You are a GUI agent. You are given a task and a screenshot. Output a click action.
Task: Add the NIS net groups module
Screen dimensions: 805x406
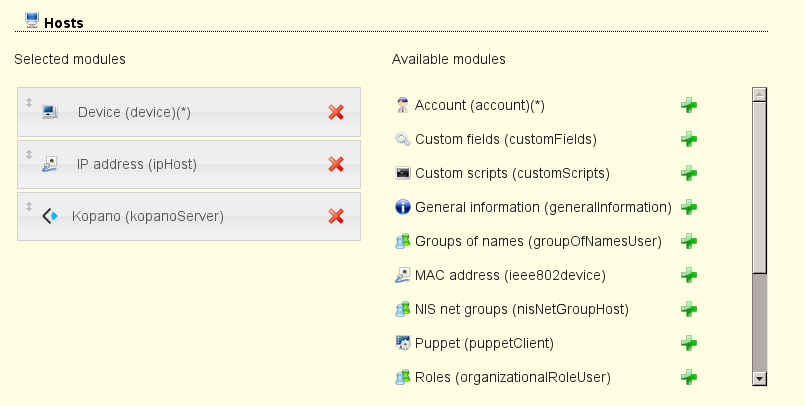click(689, 309)
